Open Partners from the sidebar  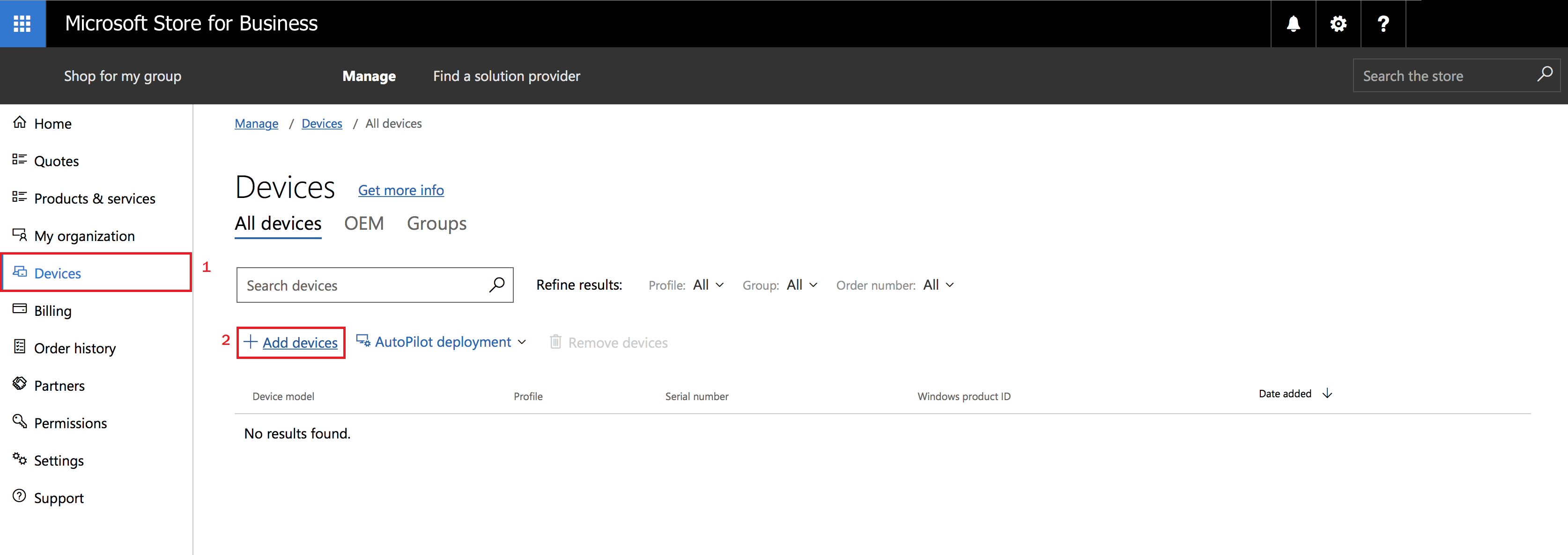59,386
